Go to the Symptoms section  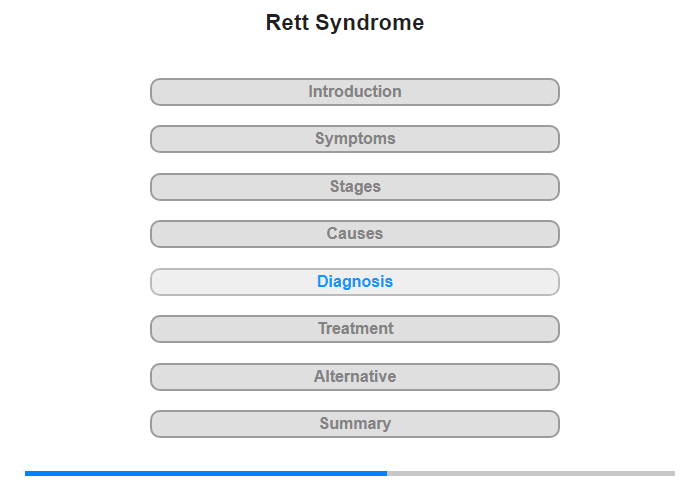click(354, 139)
